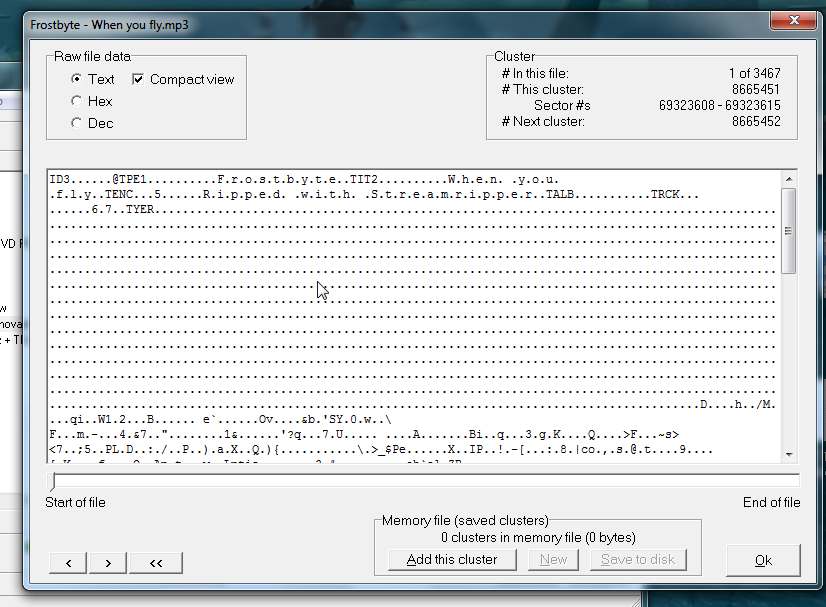Click the scroll down arrow of data view
The image size is (826, 607).
click(x=789, y=454)
